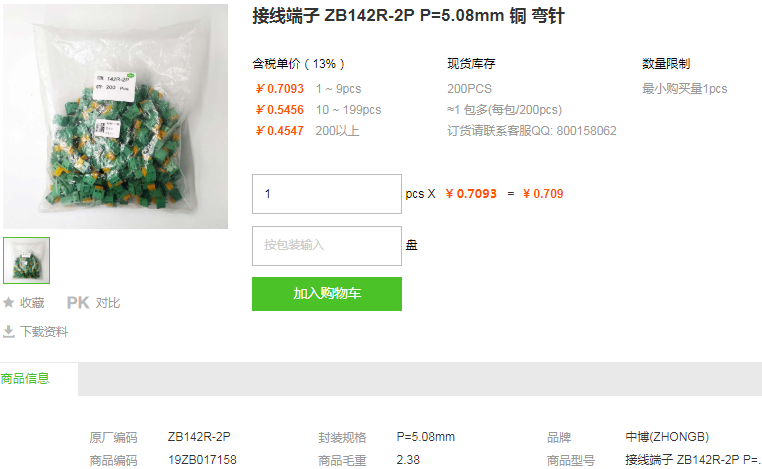Select the ¥0.5456 price tier

click(279, 110)
